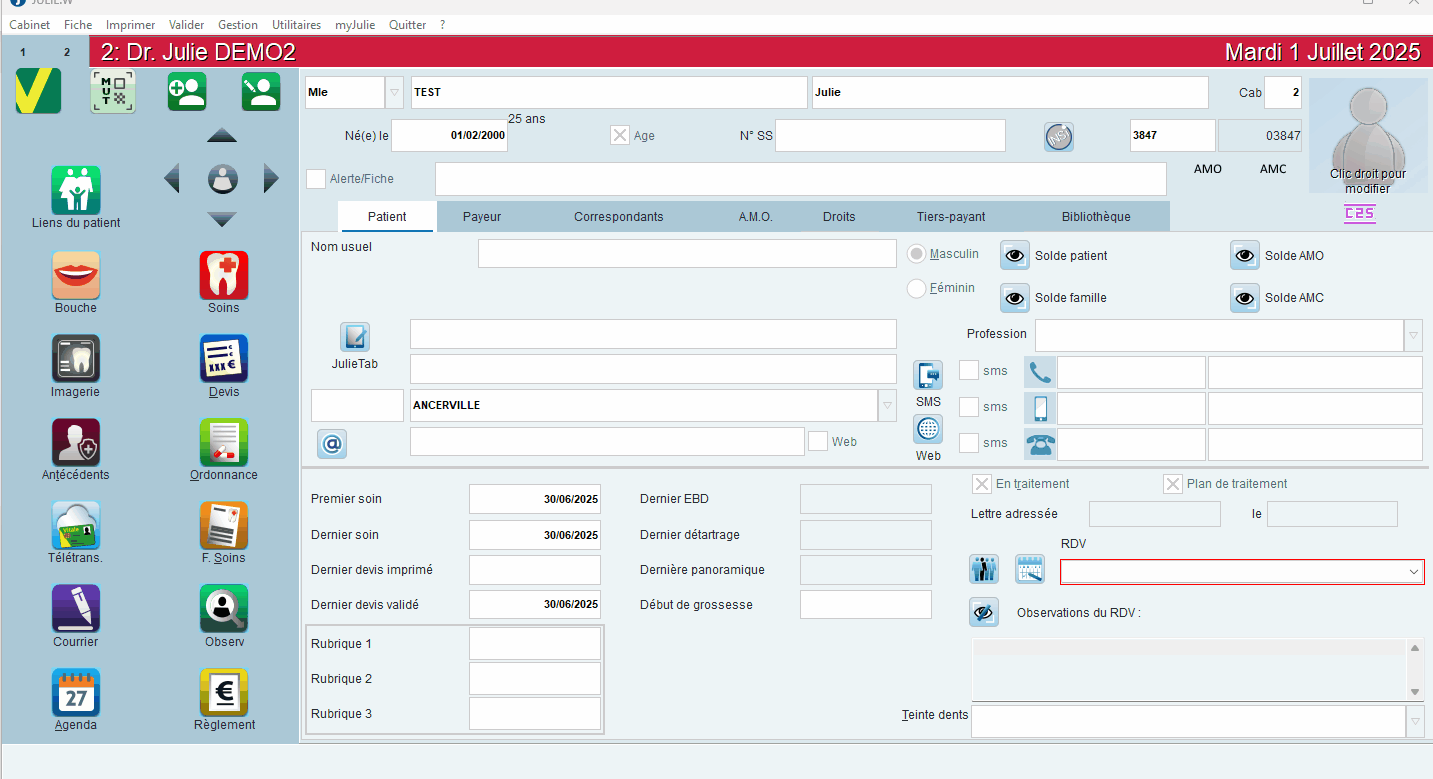Open the Imagerie x-ray icon
This screenshot has width=1433, height=779.
76,359
